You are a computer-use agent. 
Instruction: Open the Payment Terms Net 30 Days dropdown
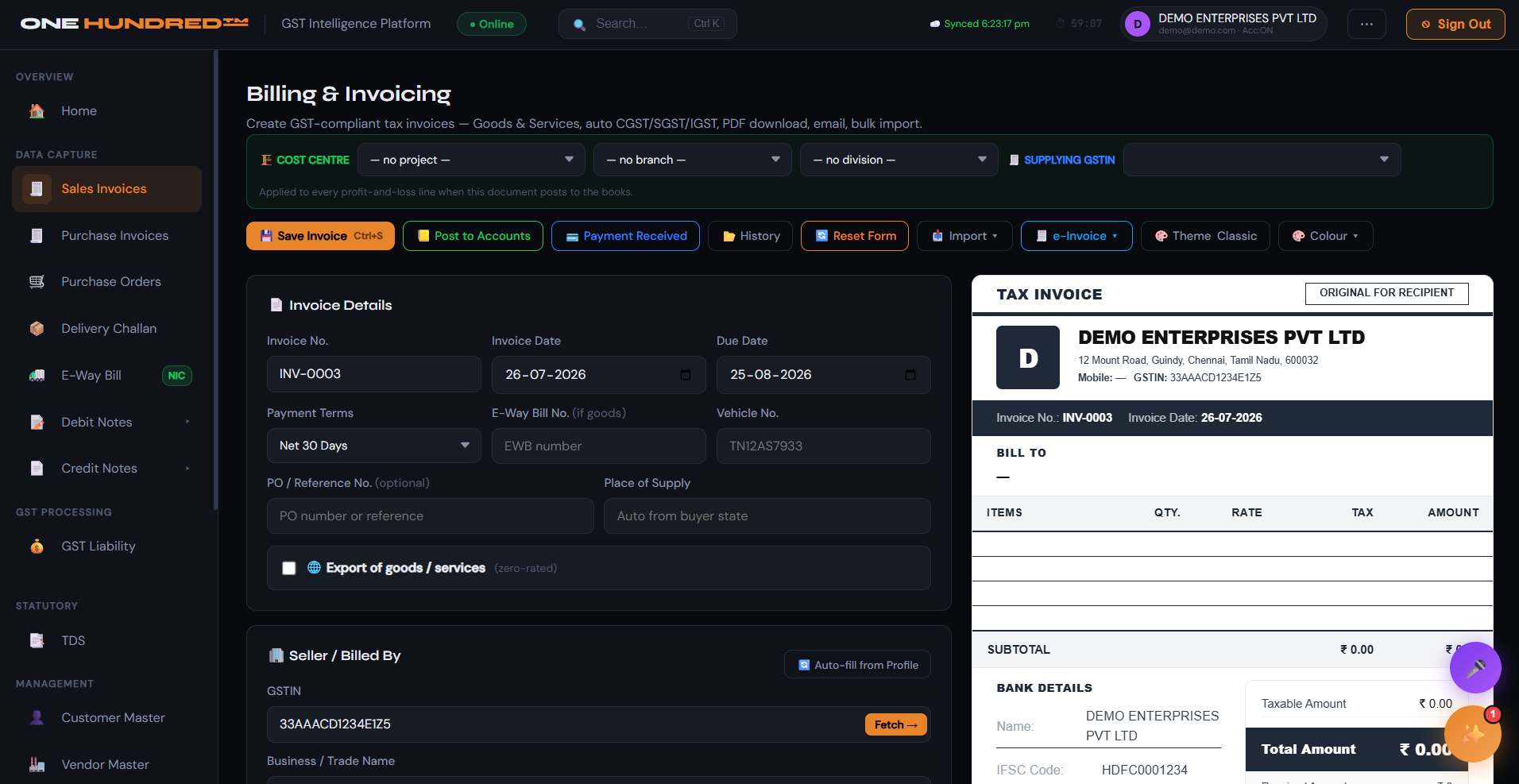[x=374, y=446]
